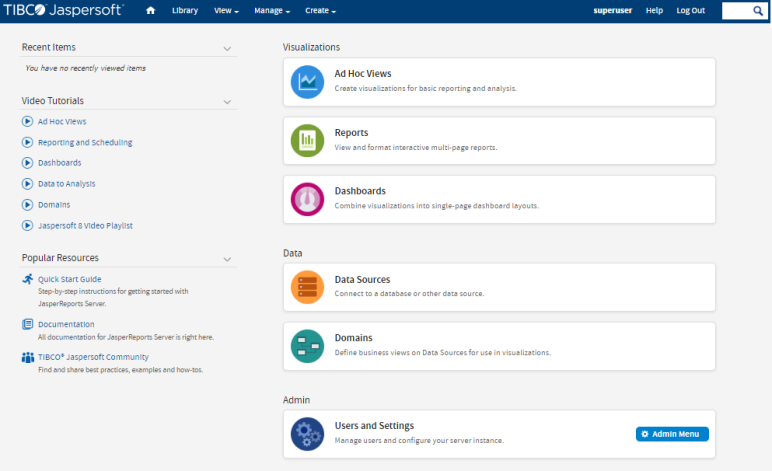Select the Data Sources card title
Image resolution: width=772 pixels, height=471 pixels.
[x=362, y=280]
